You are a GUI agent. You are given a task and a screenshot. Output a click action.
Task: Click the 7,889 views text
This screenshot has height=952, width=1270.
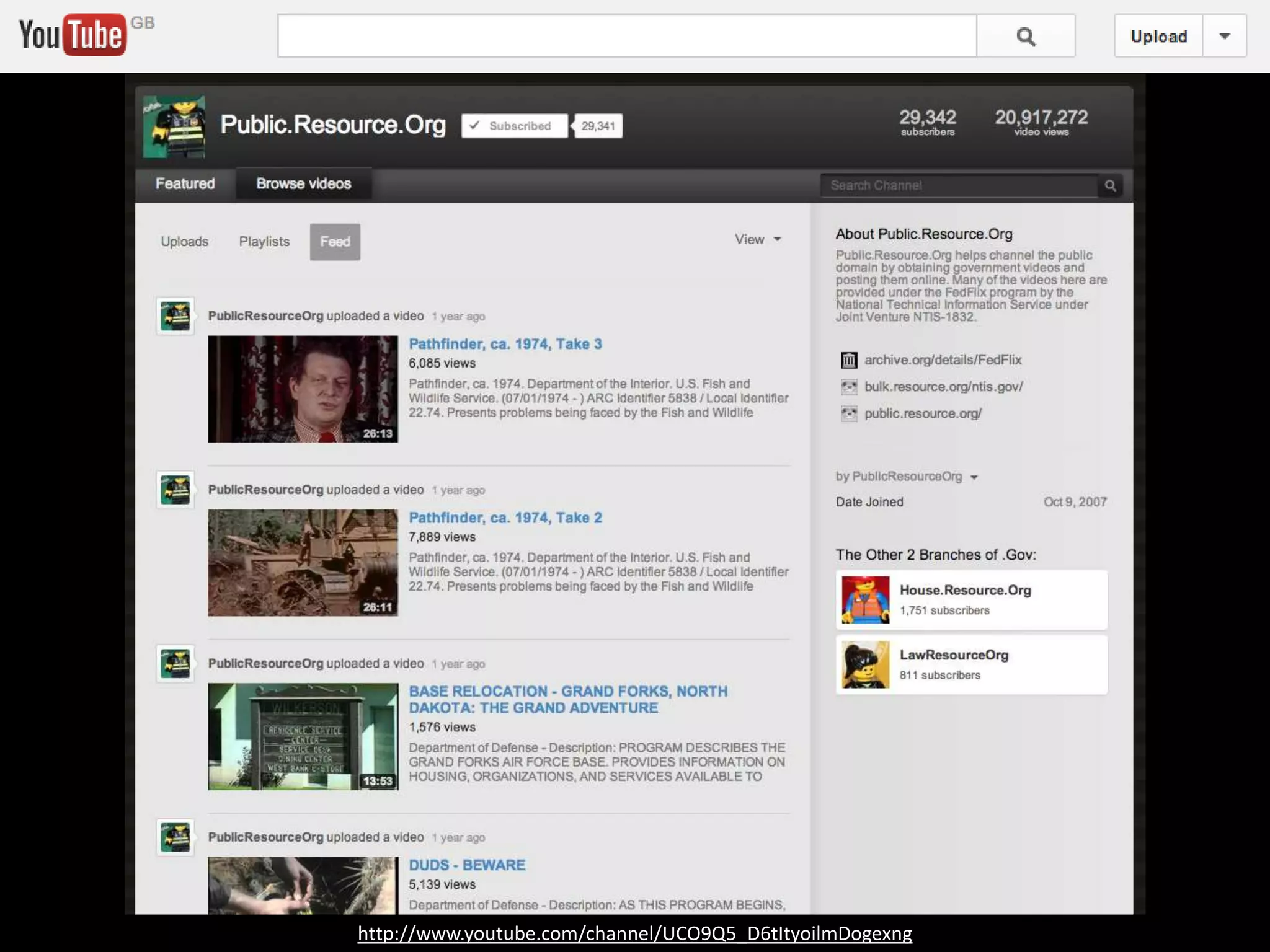tap(442, 537)
